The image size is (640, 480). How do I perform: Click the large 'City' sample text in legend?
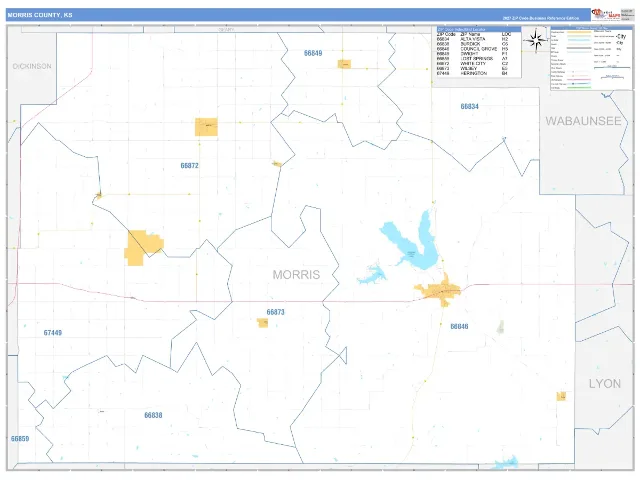click(621, 36)
